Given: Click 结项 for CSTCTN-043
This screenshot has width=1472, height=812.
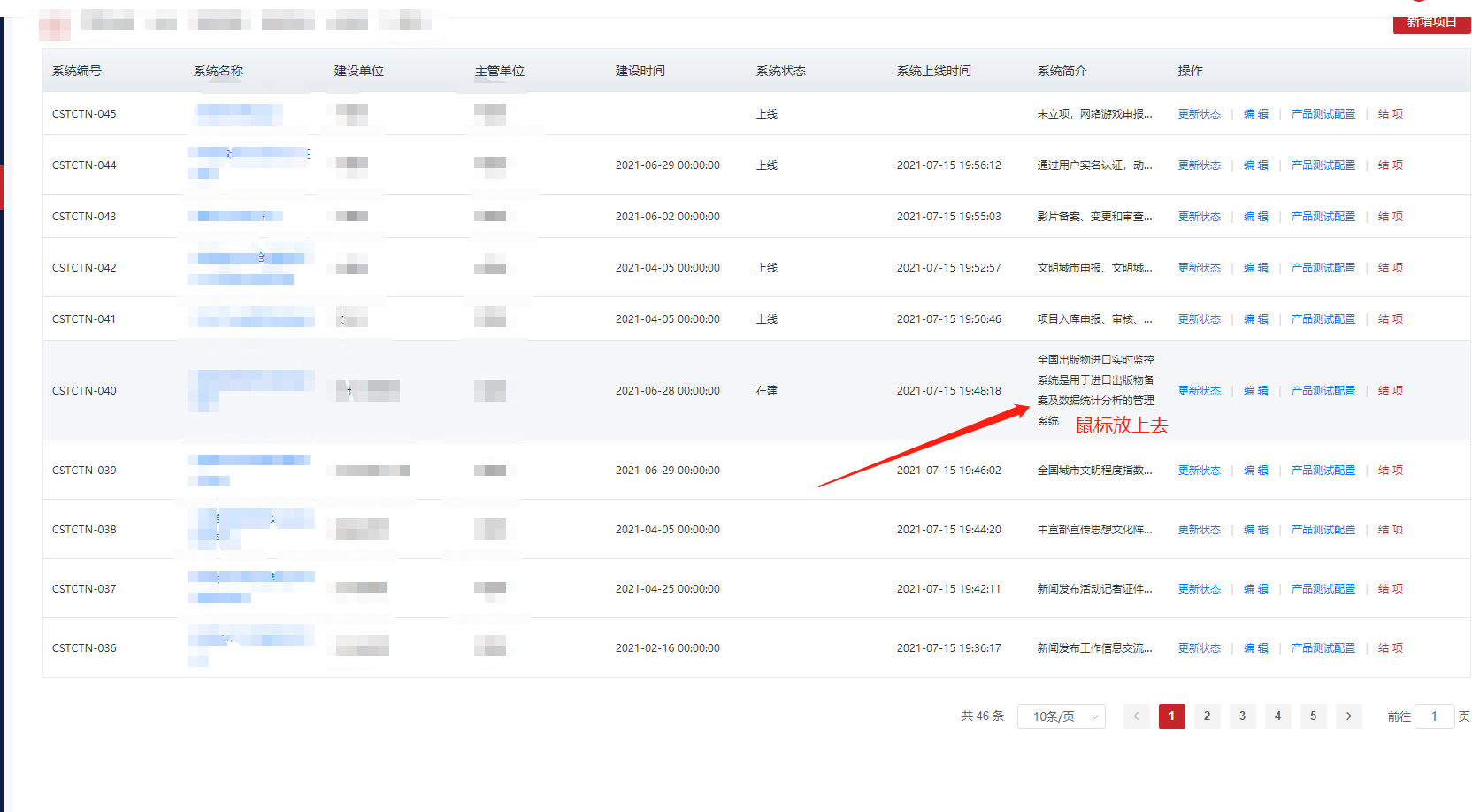Looking at the screenshot, I should point(1390,217).
